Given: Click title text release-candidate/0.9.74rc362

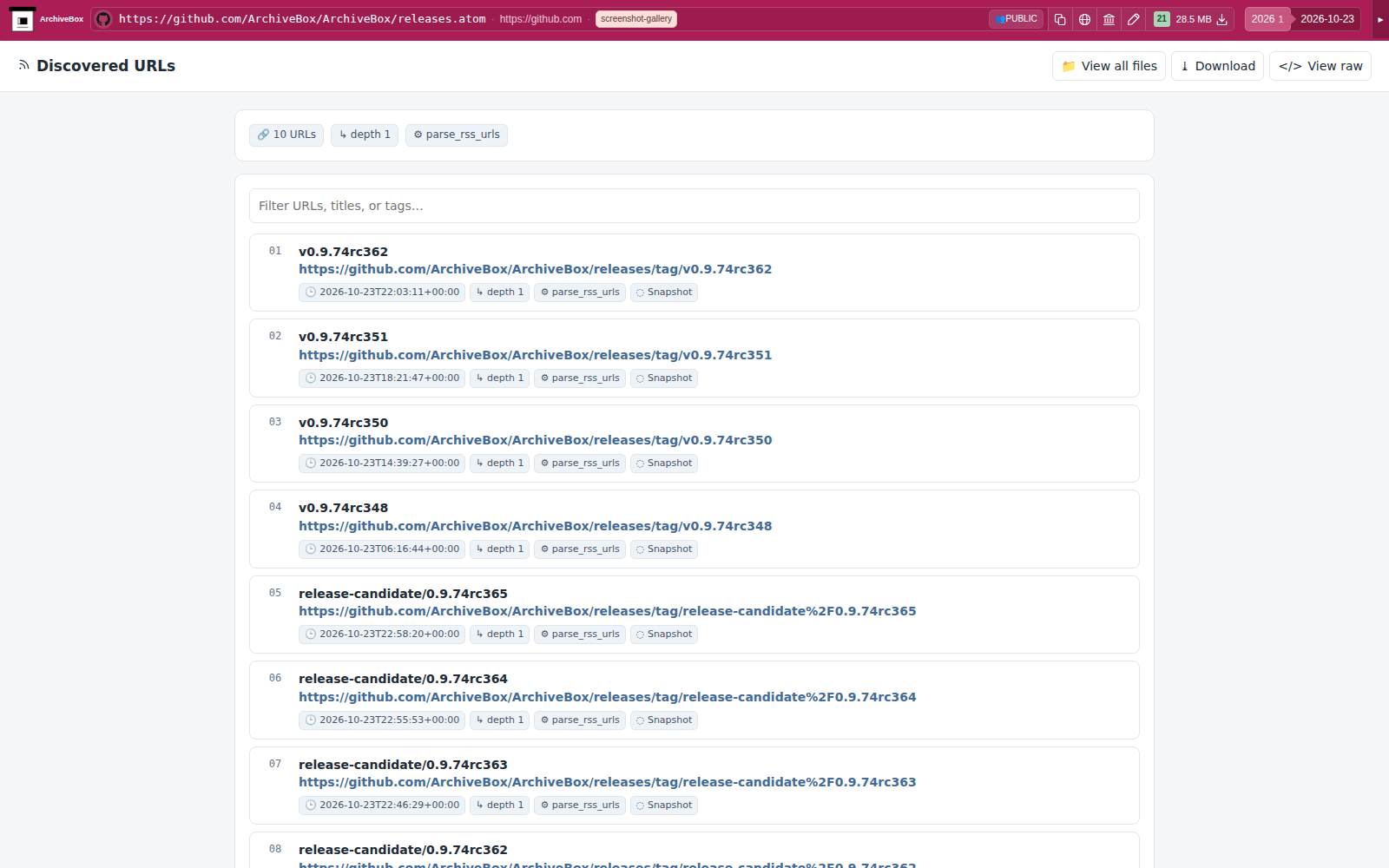Looking at the screenshot, I should [x=403, y=850].
